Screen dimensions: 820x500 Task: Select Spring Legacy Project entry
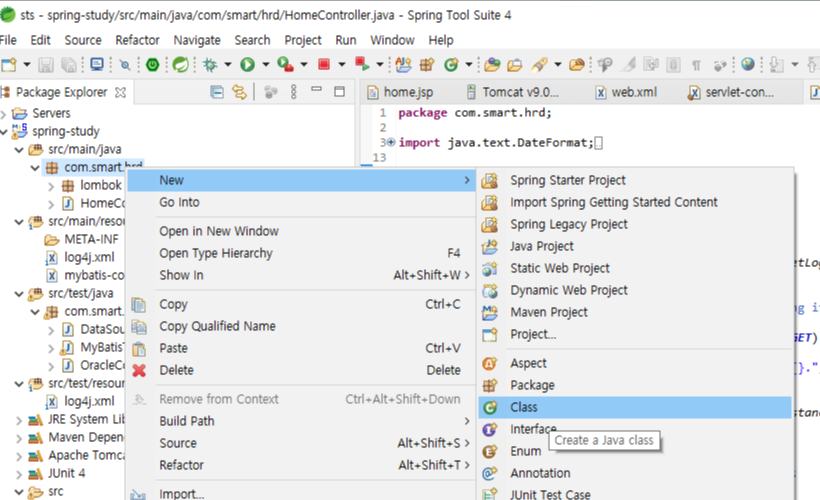pos(635,224)
